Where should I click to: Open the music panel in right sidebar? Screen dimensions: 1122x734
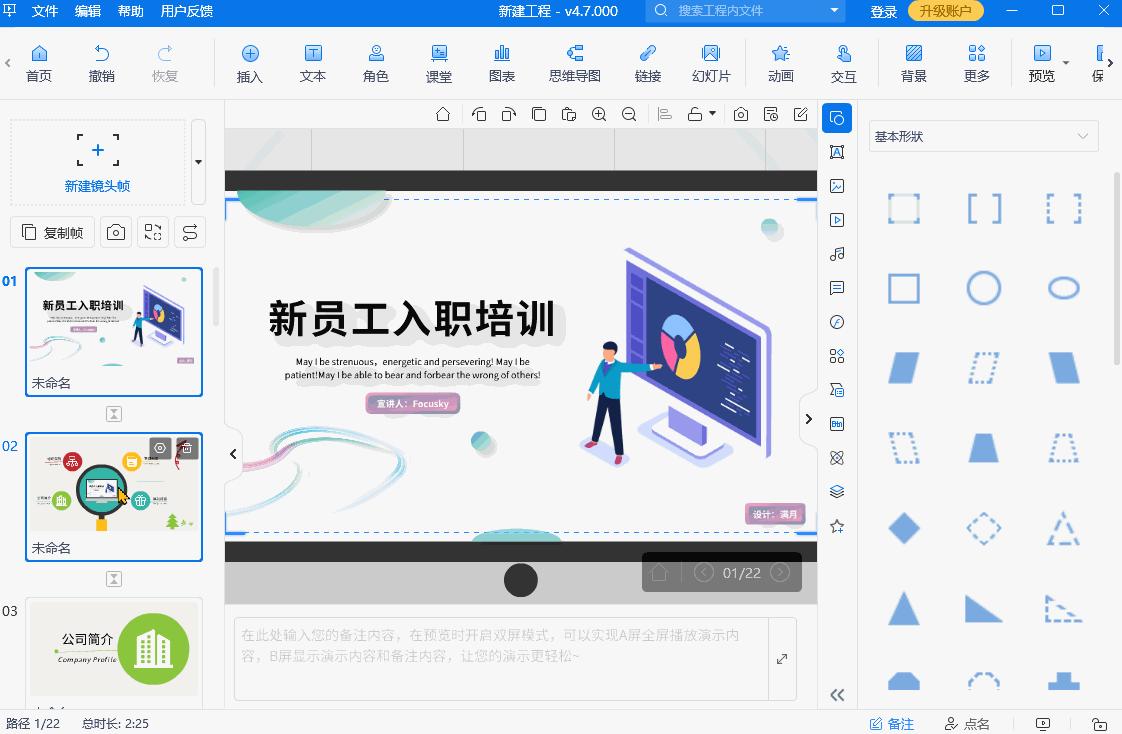click(x=837, y=253)
